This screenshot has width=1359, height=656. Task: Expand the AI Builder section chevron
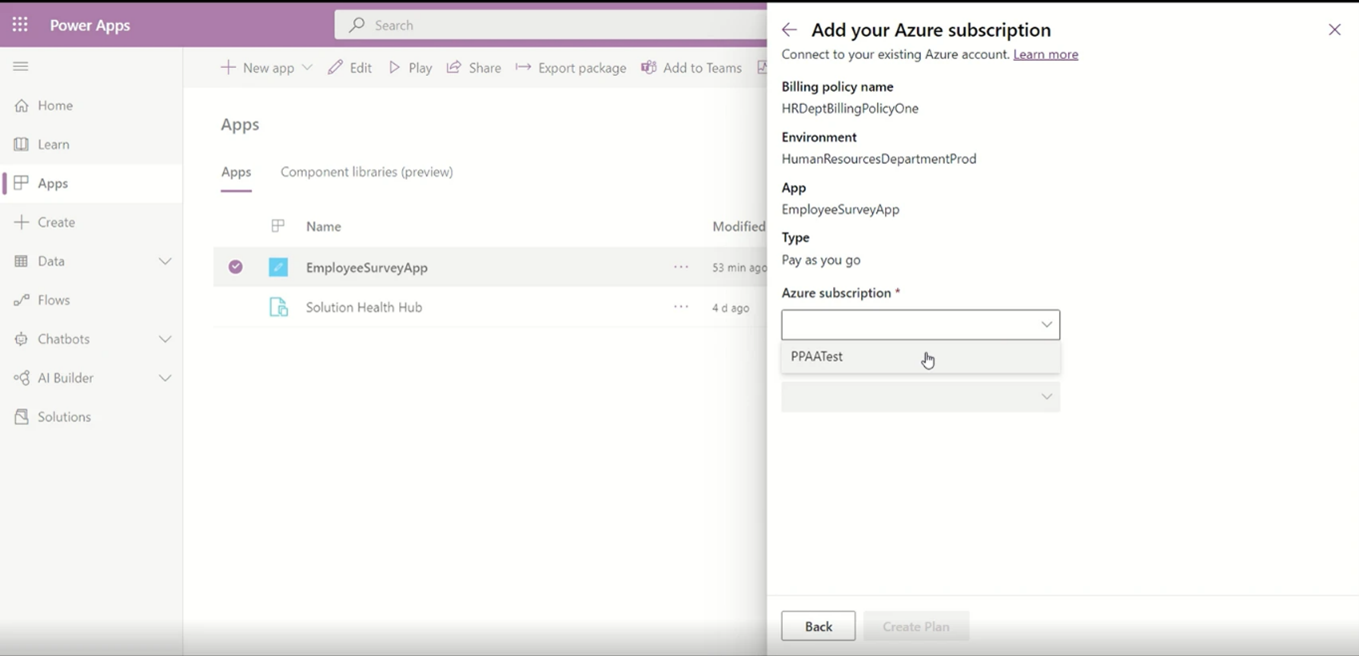click(x=163, y=378)
